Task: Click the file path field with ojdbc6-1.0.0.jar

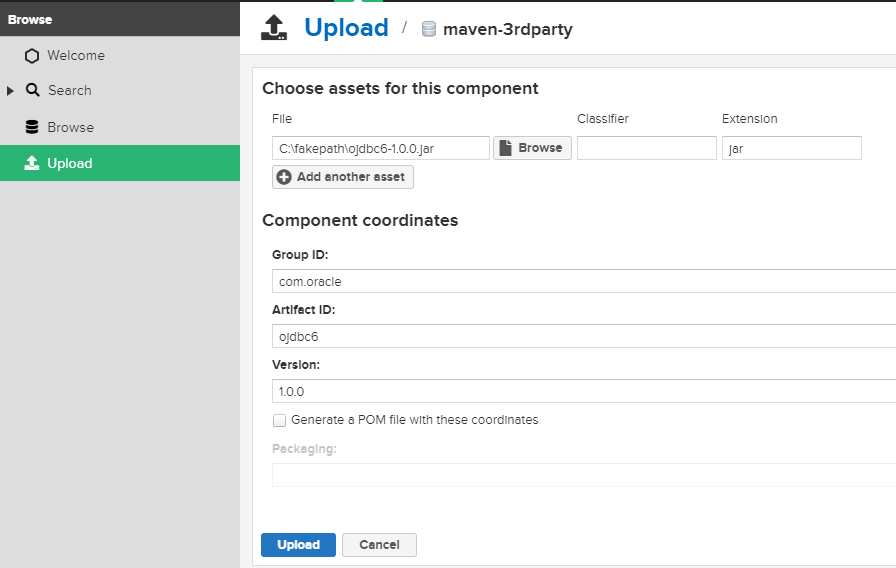Action: point(381,148)
